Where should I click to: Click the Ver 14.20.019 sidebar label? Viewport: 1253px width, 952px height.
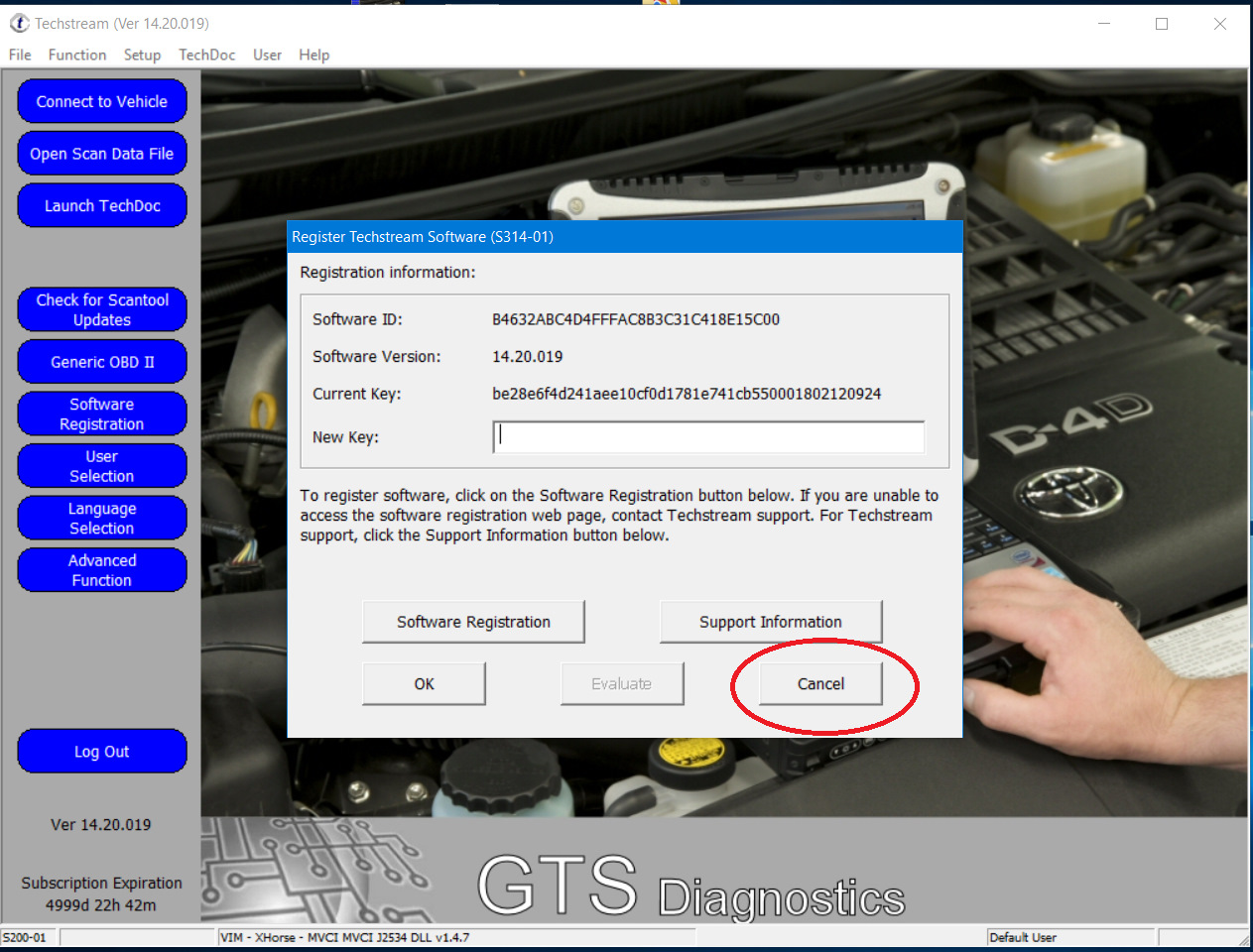pos(101,824)
